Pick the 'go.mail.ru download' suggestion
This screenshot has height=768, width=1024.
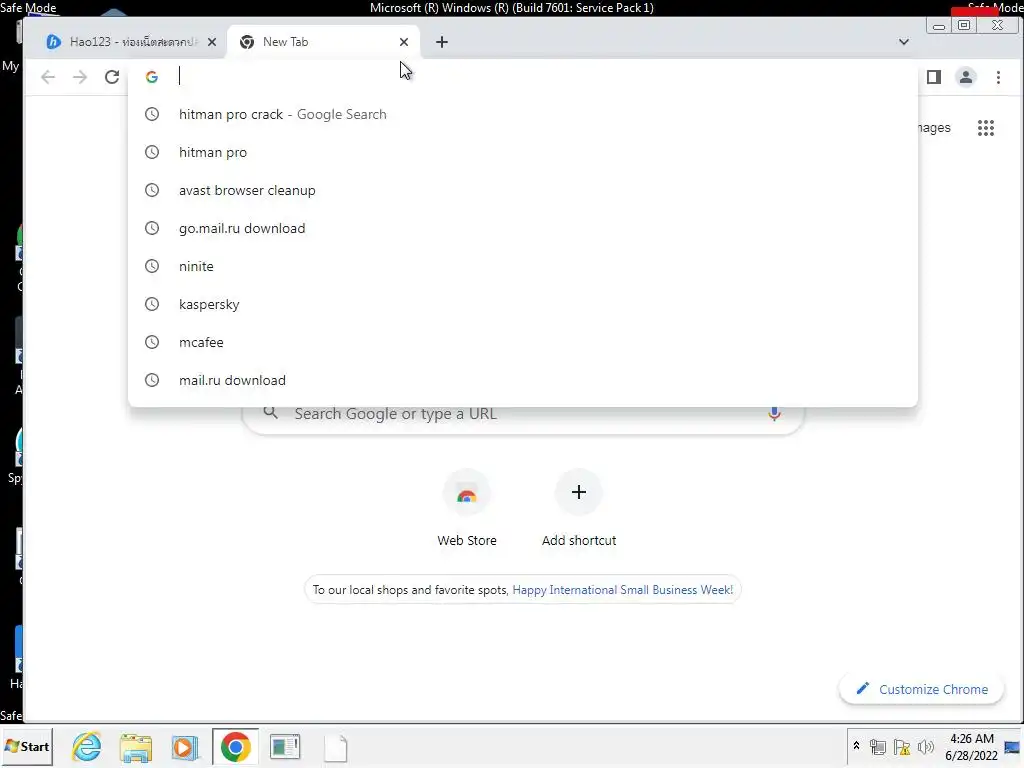(522, 228)
